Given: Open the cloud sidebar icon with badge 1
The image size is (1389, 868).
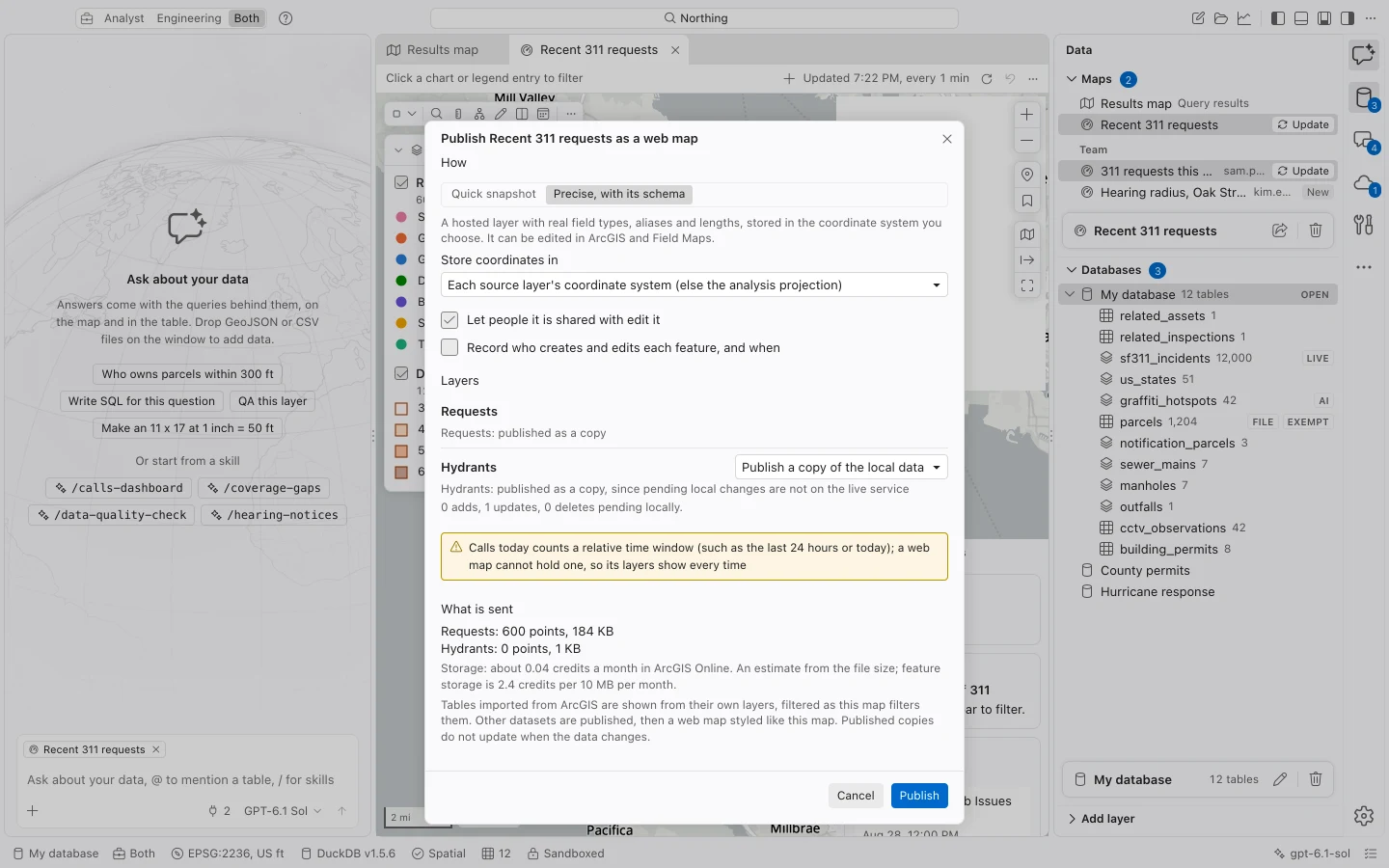Looking at the screenshot, I should click(x=1363, y=182).
